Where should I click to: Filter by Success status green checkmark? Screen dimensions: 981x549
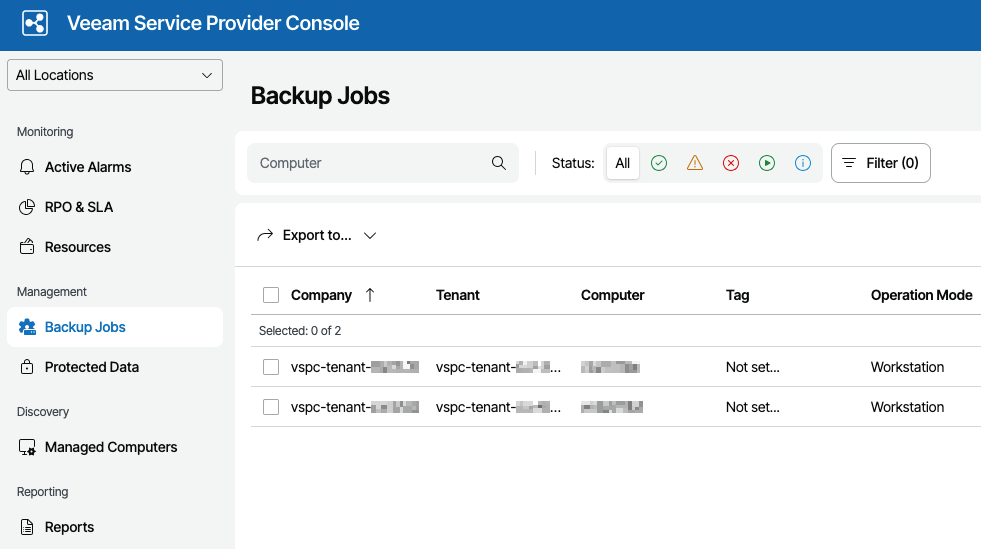(x=659, y=163)
